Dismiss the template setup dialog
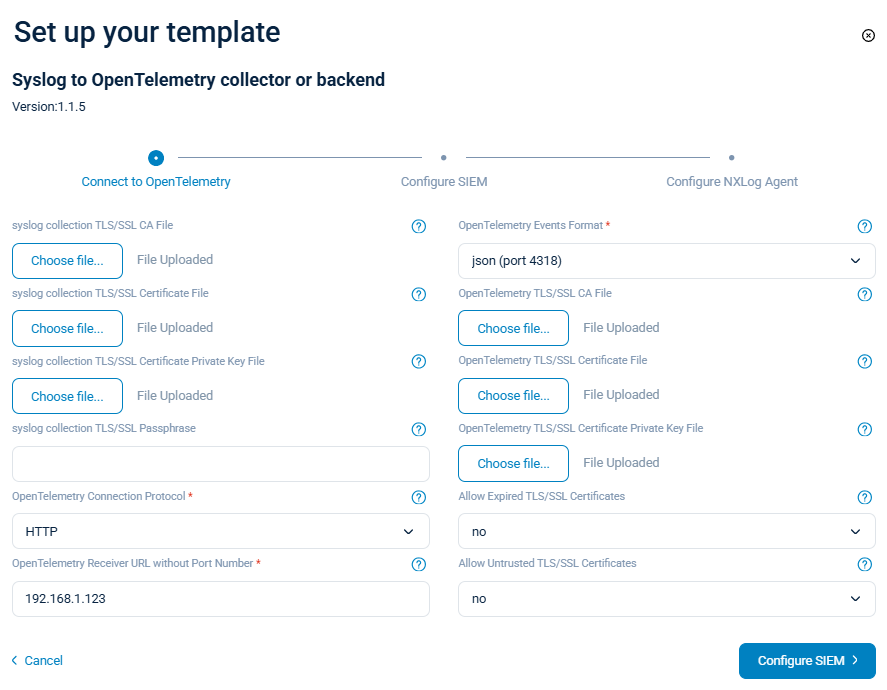 coord(867,35)
